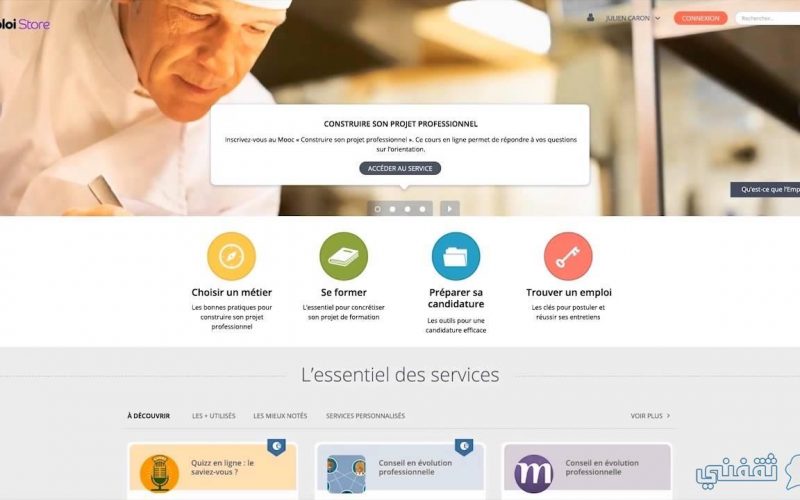Click the orange Connexion button

[x=701, y=18]
